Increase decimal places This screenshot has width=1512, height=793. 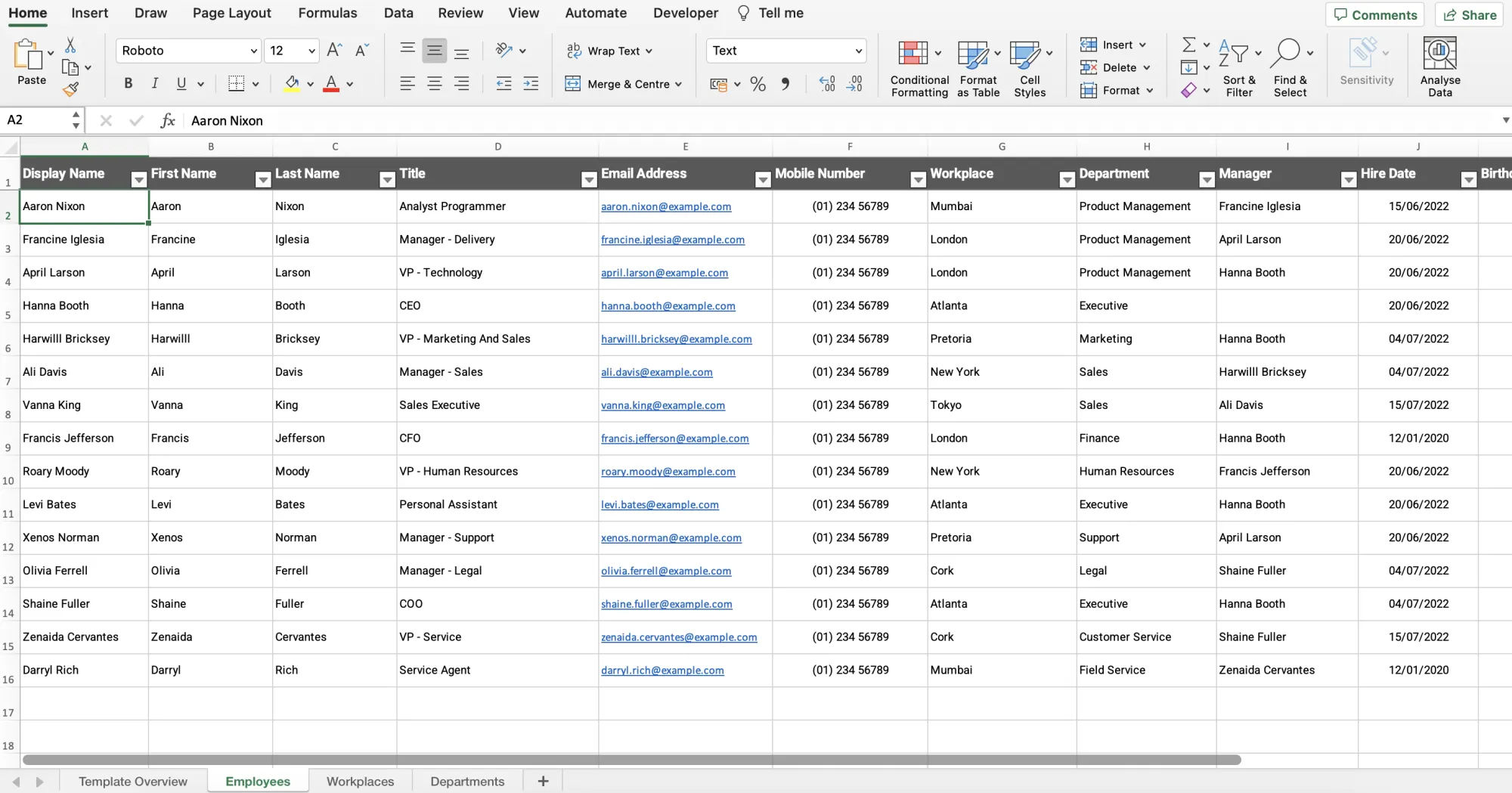click(826, 83)
